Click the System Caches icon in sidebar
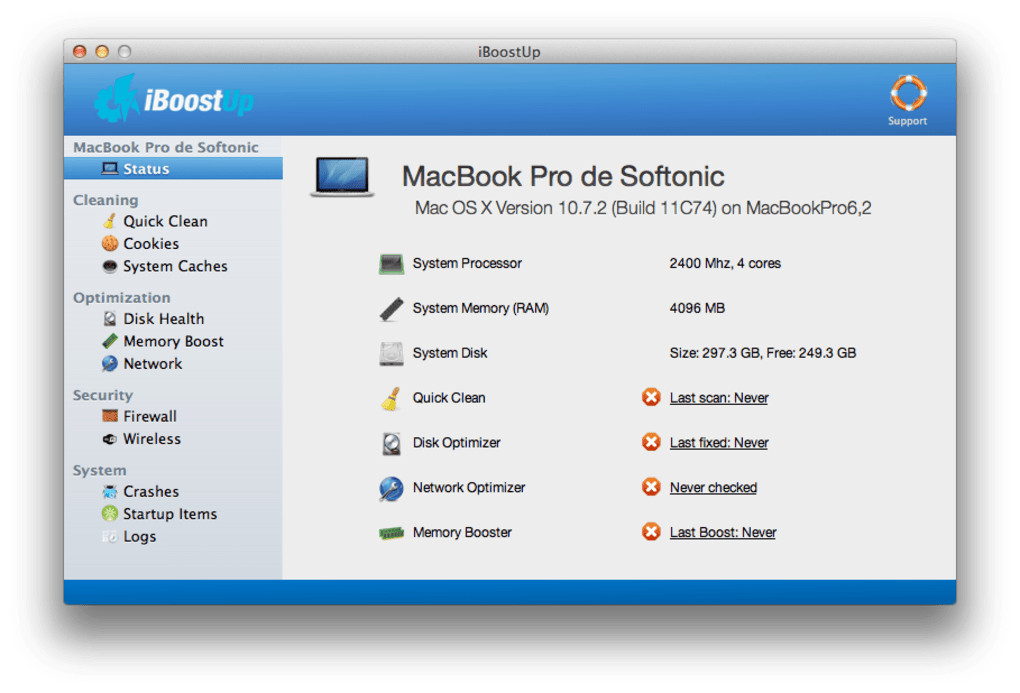Viewport: 1020px width, 693px height. point(109,266)
